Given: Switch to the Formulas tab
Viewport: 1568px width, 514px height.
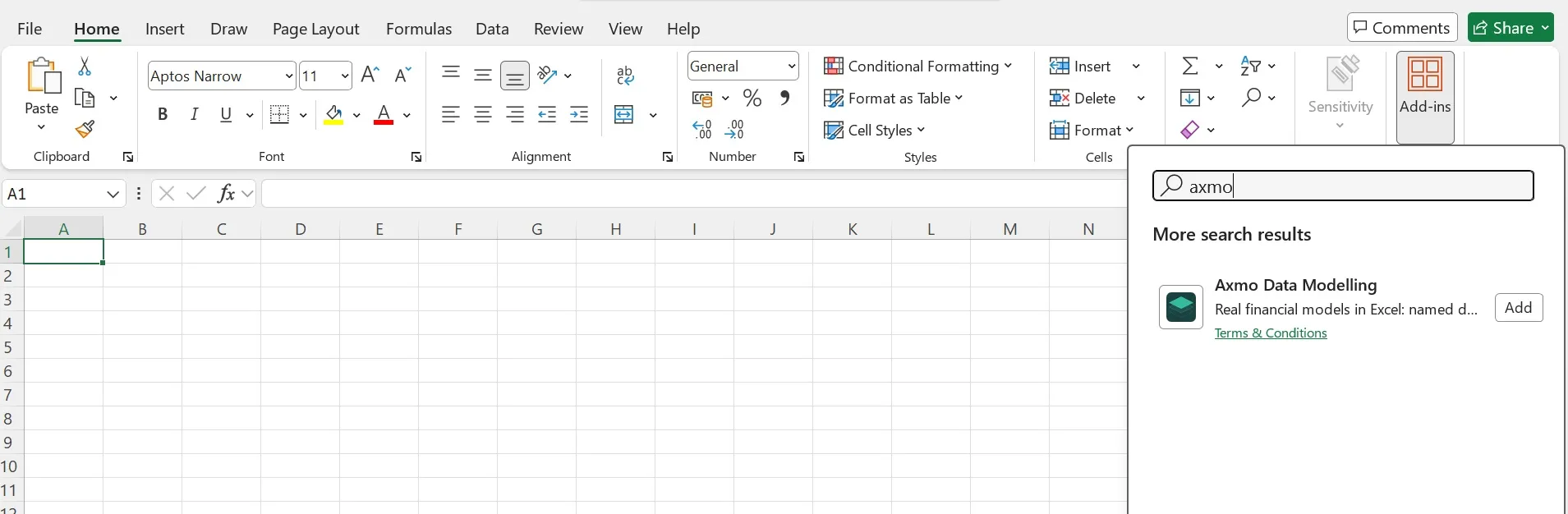Looking at the screenshot, I should (x=419, y=29).
